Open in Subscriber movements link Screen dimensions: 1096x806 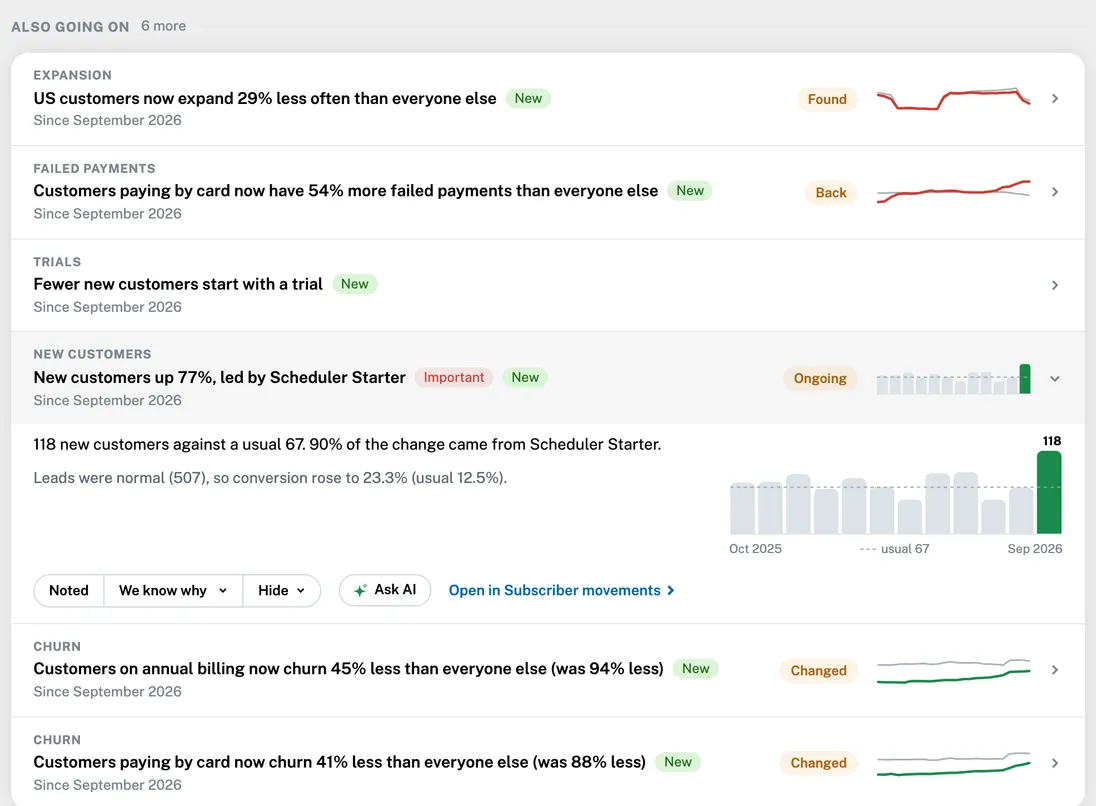click(x=561, y=591)
